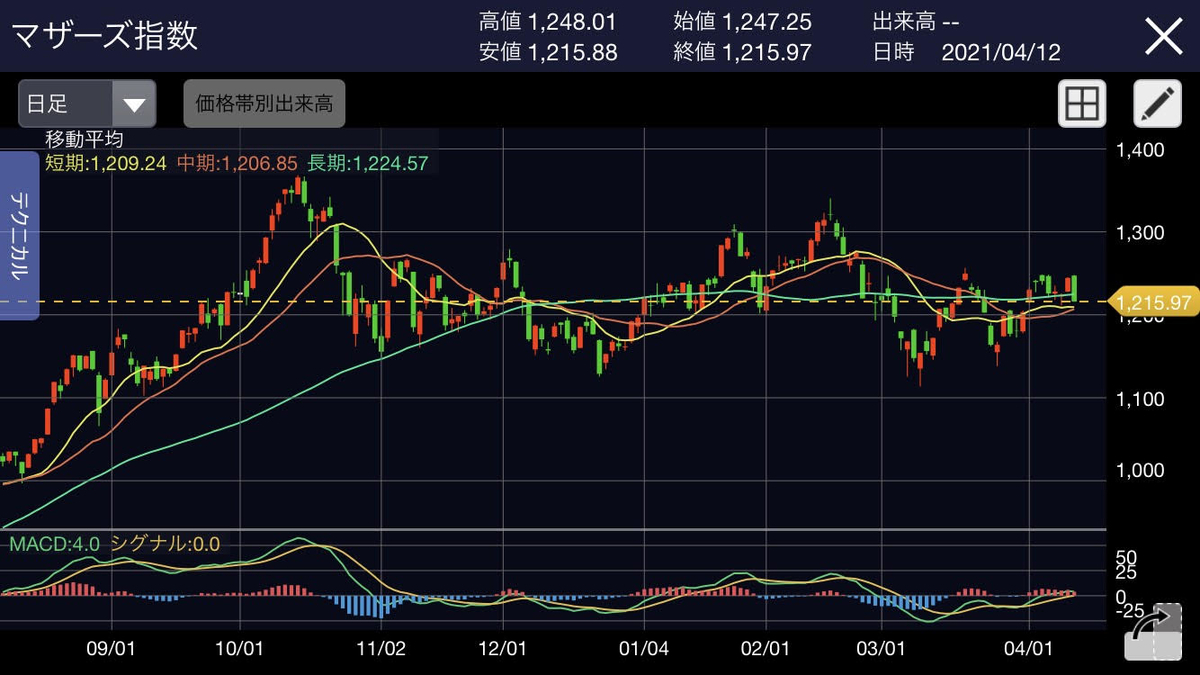Tap the 始値 1,247.25 value

[x=743, y=21]
